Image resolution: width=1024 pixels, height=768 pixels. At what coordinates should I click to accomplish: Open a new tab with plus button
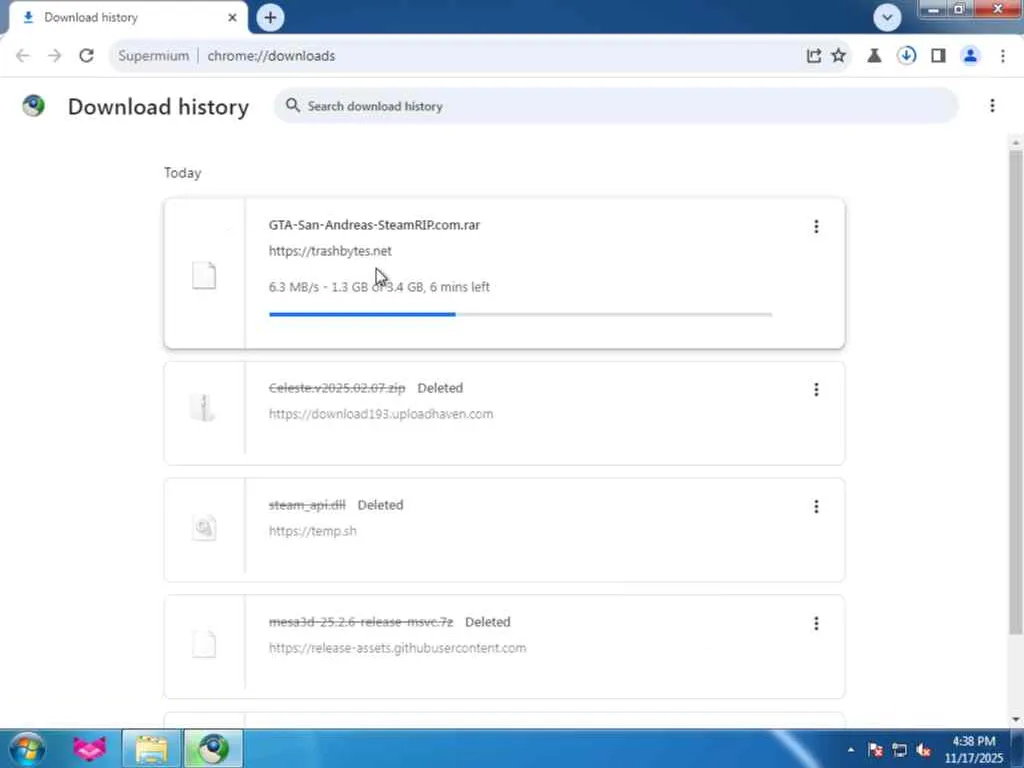point(270,18)
